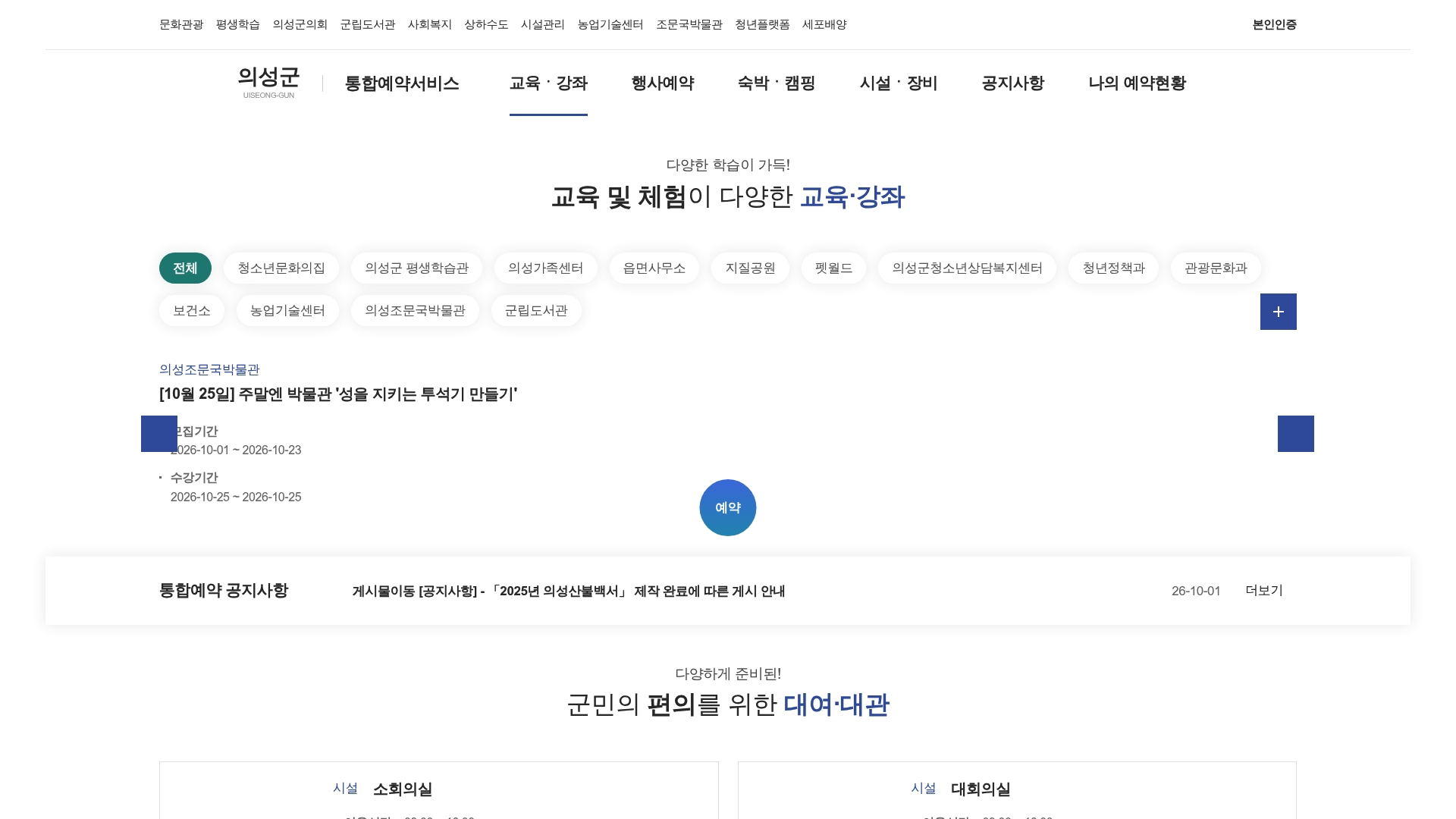Click the 의성군 logo

coord(268,83)
